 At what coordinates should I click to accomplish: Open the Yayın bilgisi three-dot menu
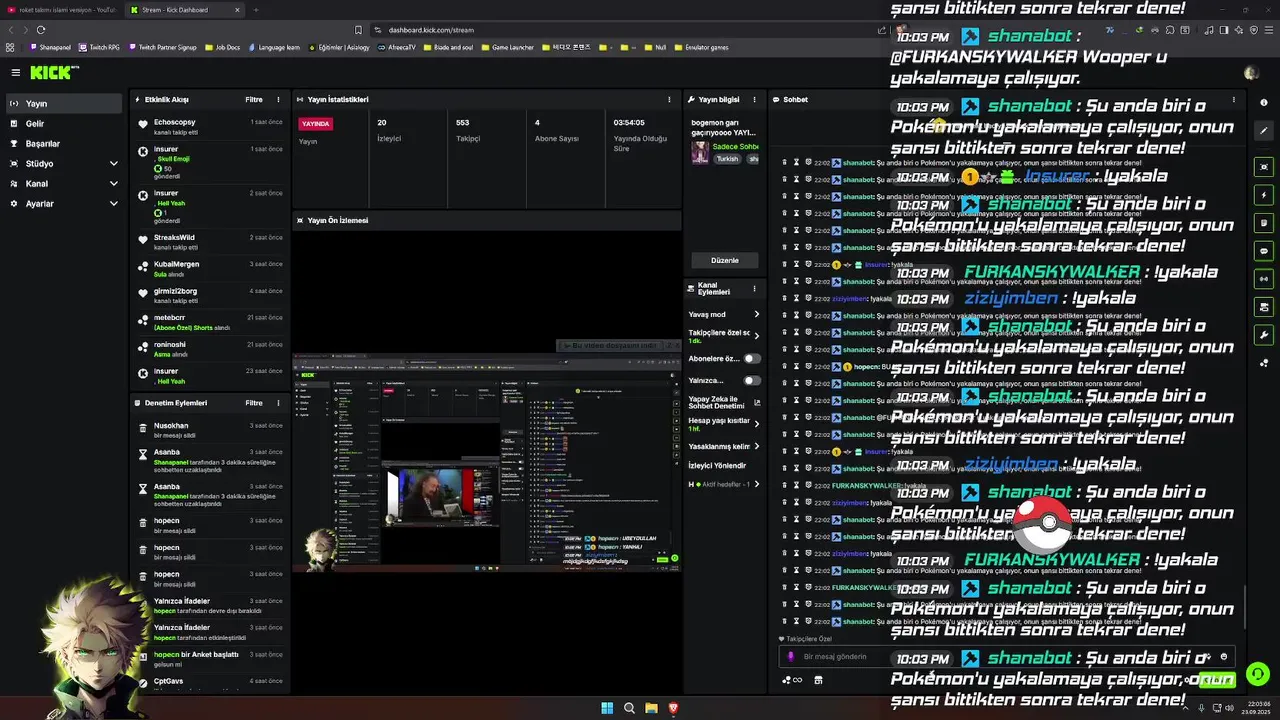coord(754,100)
